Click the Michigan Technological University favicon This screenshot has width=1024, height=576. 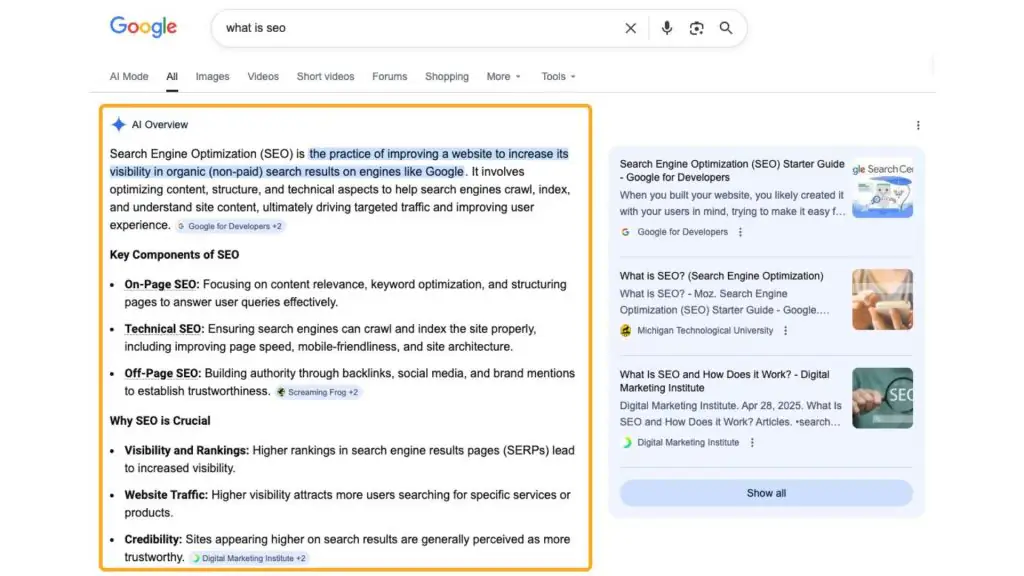click(x=626, y=330)
